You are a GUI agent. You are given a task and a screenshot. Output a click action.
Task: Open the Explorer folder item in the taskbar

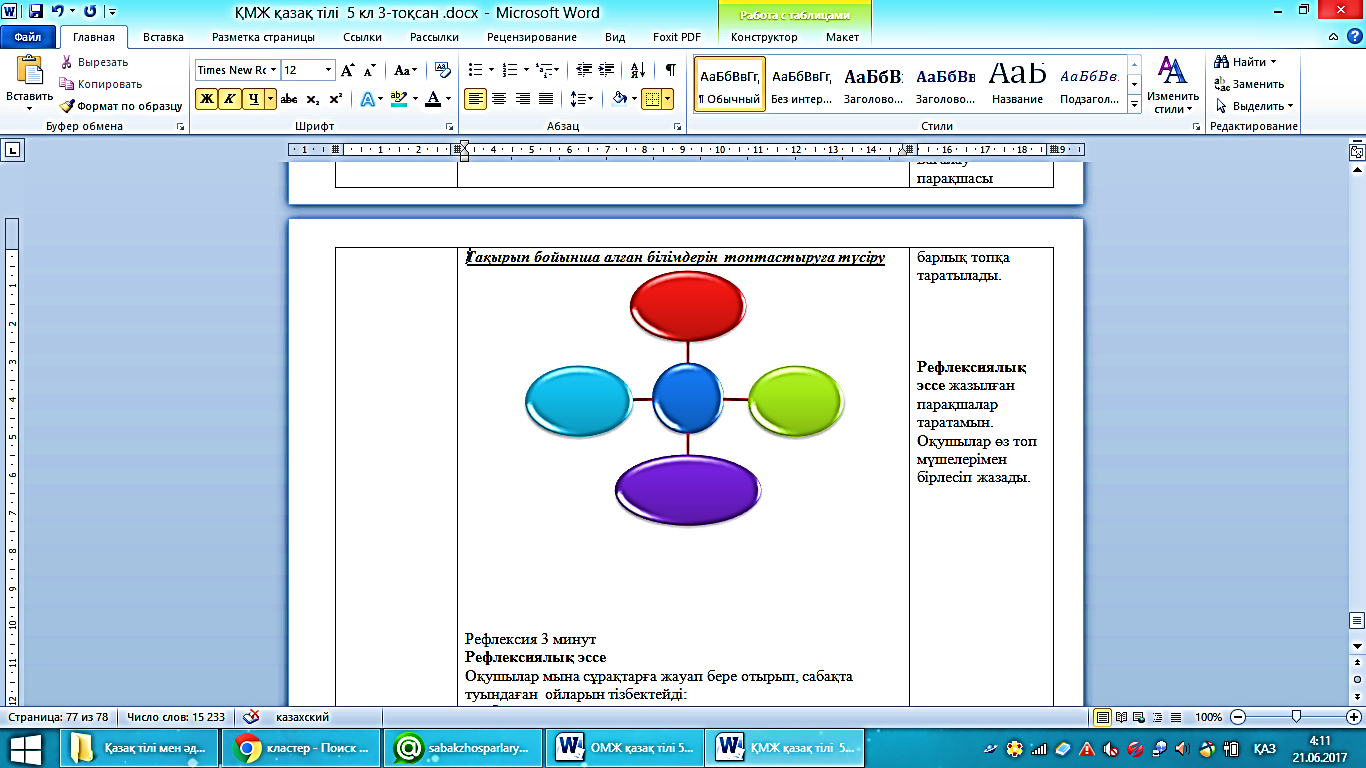pos(140,747)
